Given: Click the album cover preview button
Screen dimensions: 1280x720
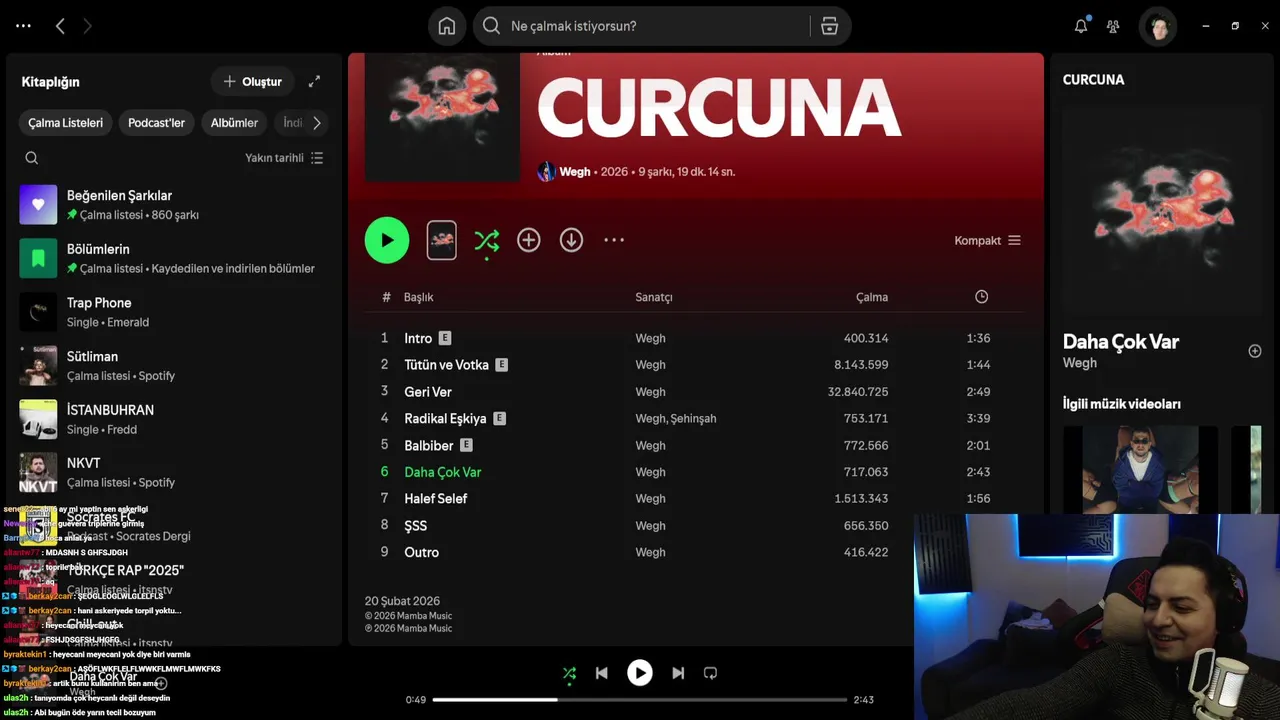Looking at the screenshot, I should click(442, 240).
